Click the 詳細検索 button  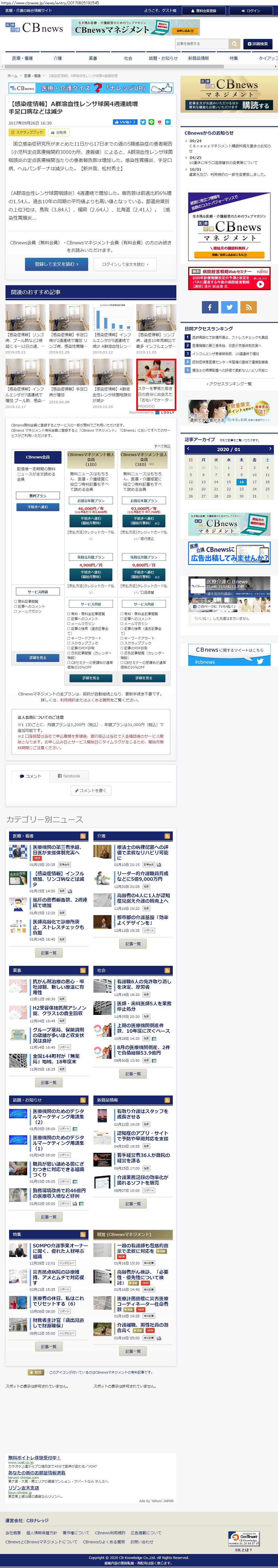[258, 44]
